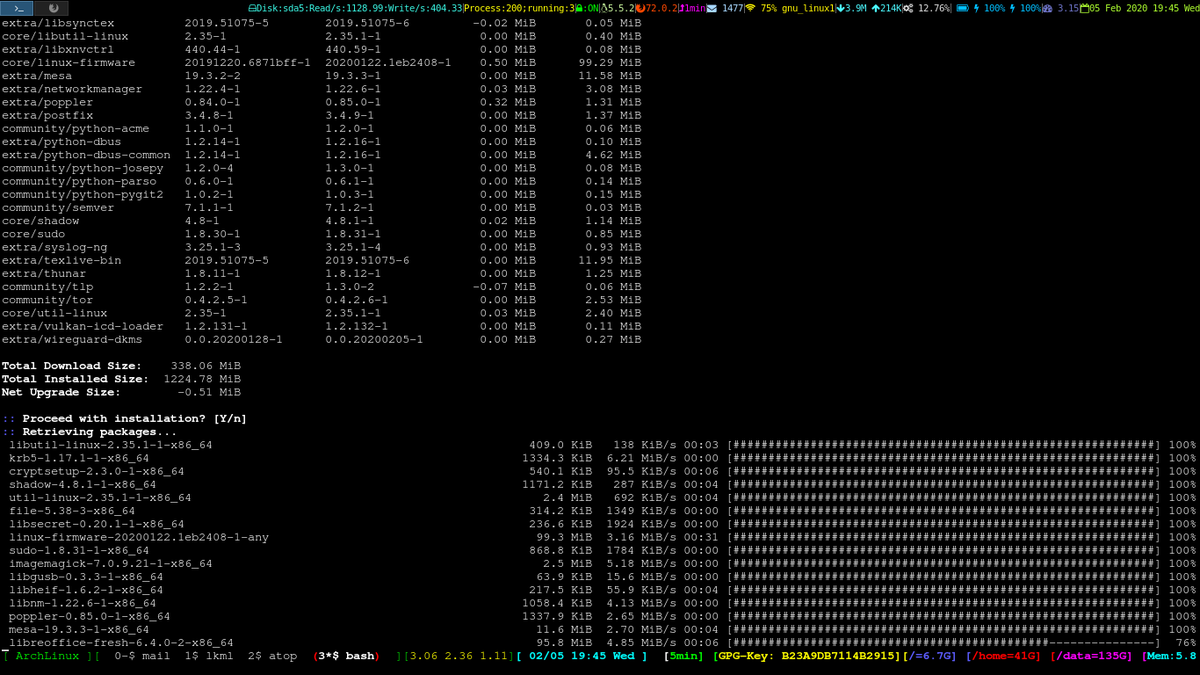Click the green lock icon showing ON
Viewport: 1200px width, 675px height.
[579, 8]
